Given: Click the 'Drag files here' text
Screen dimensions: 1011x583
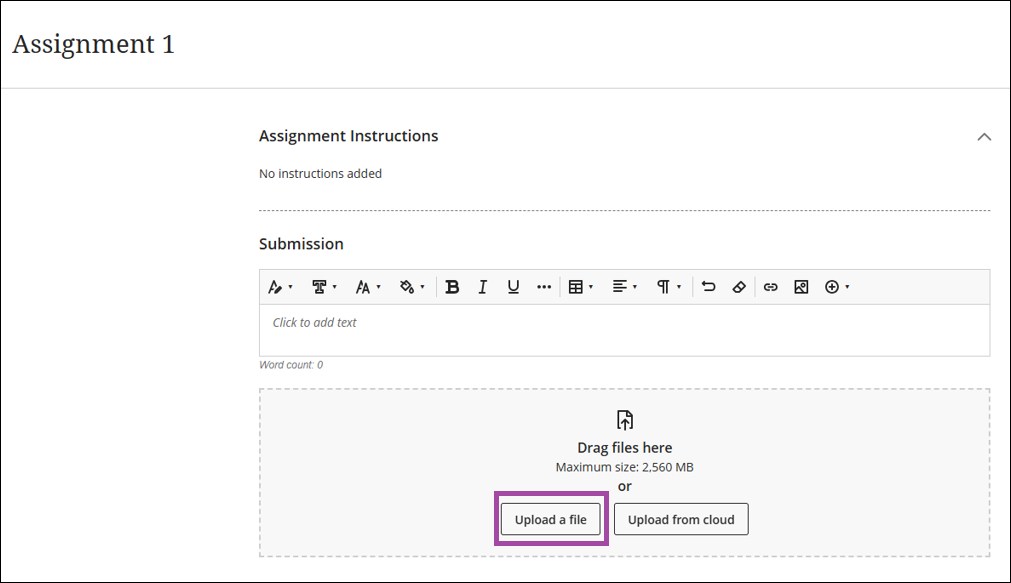Looking at the screenshot, I should pos(625,448).
